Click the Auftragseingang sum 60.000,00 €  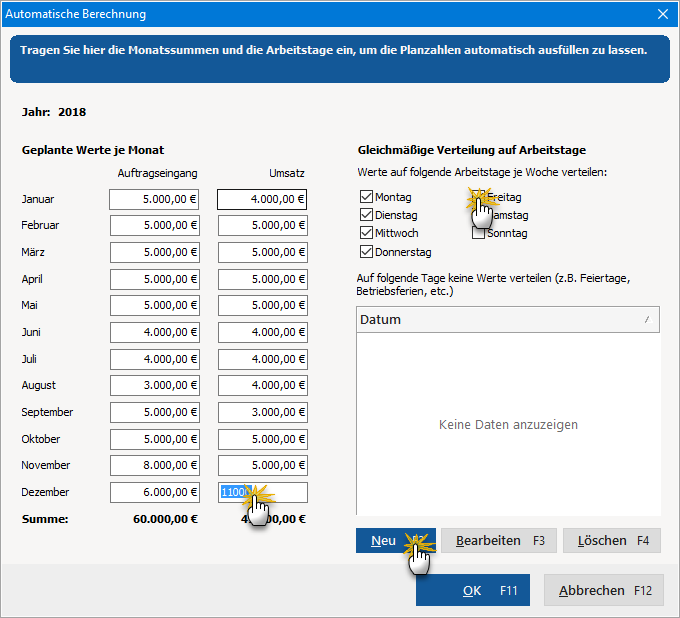click(x=165, y=519)
